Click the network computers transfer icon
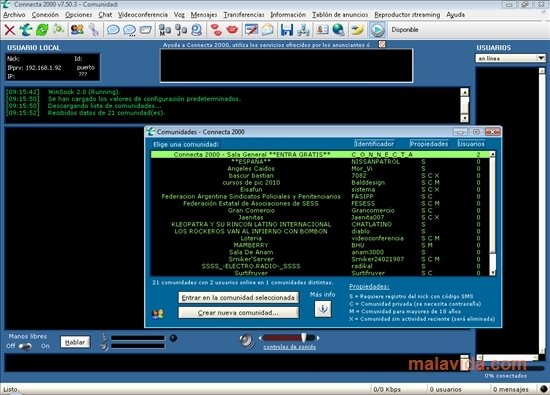Viewport: 550px width, 395px height. (x=303, y=30)
